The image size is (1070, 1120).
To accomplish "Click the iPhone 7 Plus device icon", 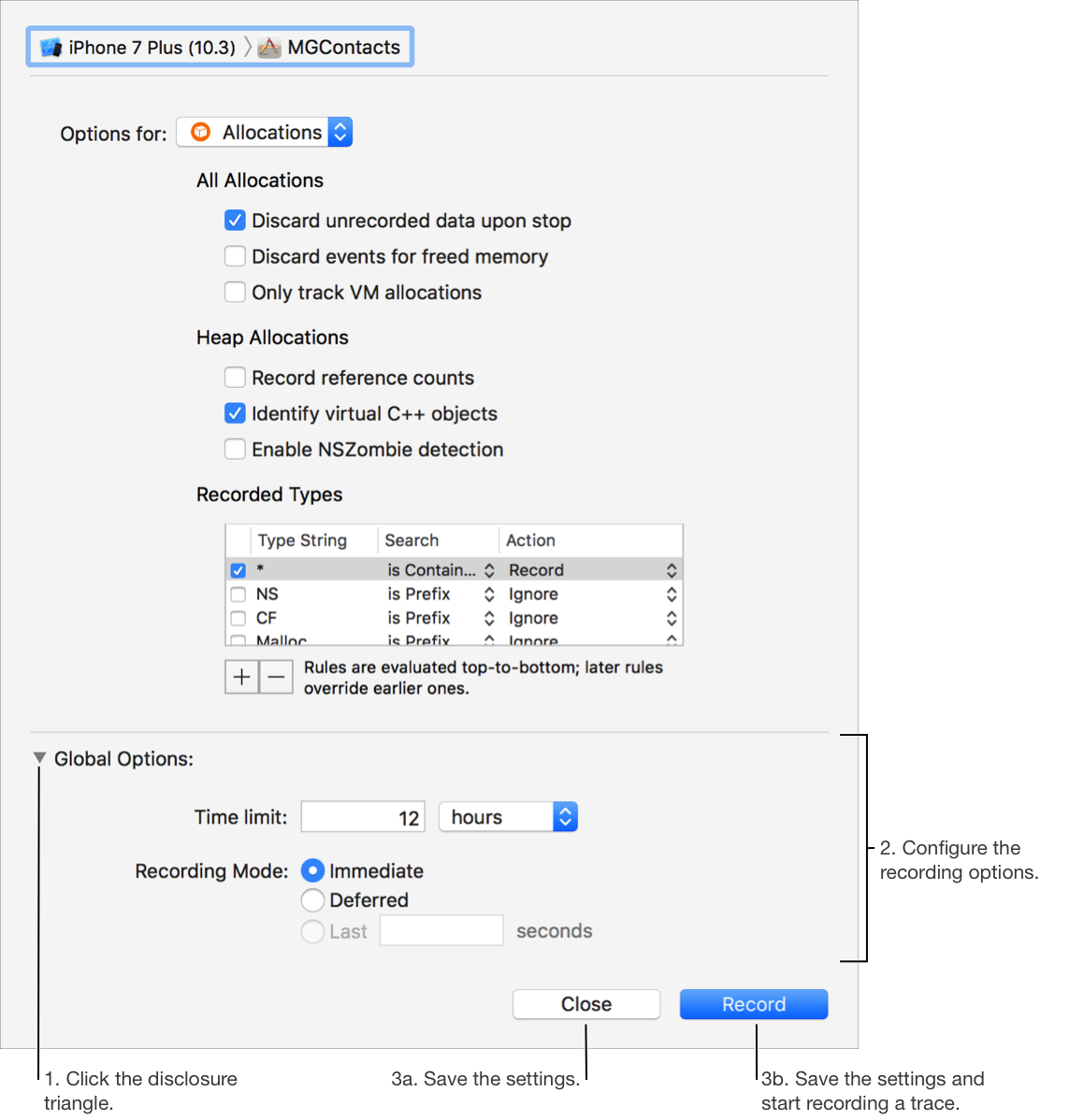I will pos(51,47).
